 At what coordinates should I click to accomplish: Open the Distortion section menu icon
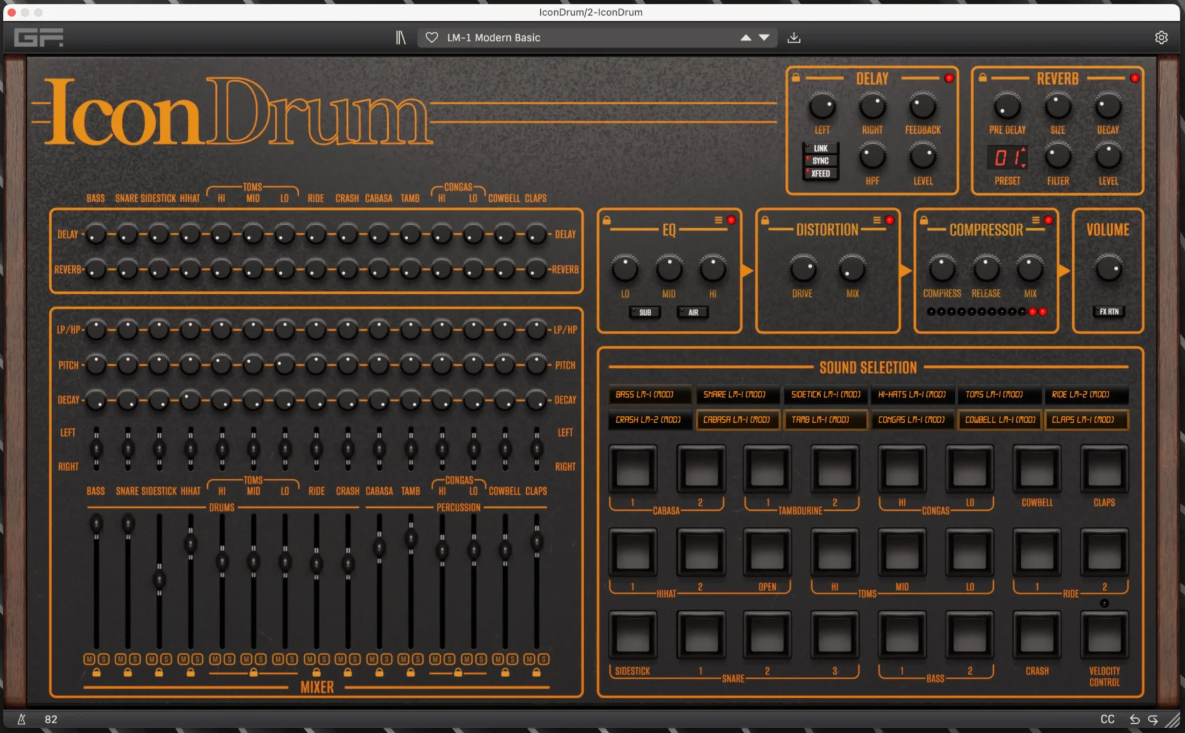point(877,220)
